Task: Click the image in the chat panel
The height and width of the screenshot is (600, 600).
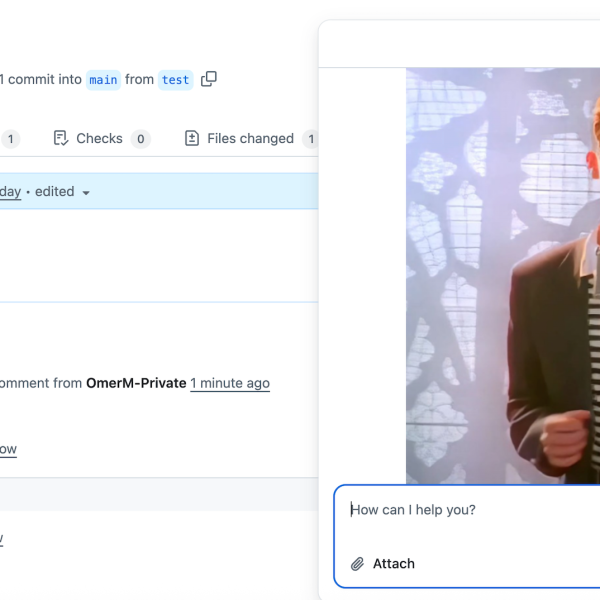Action: [x=502, y=276]
